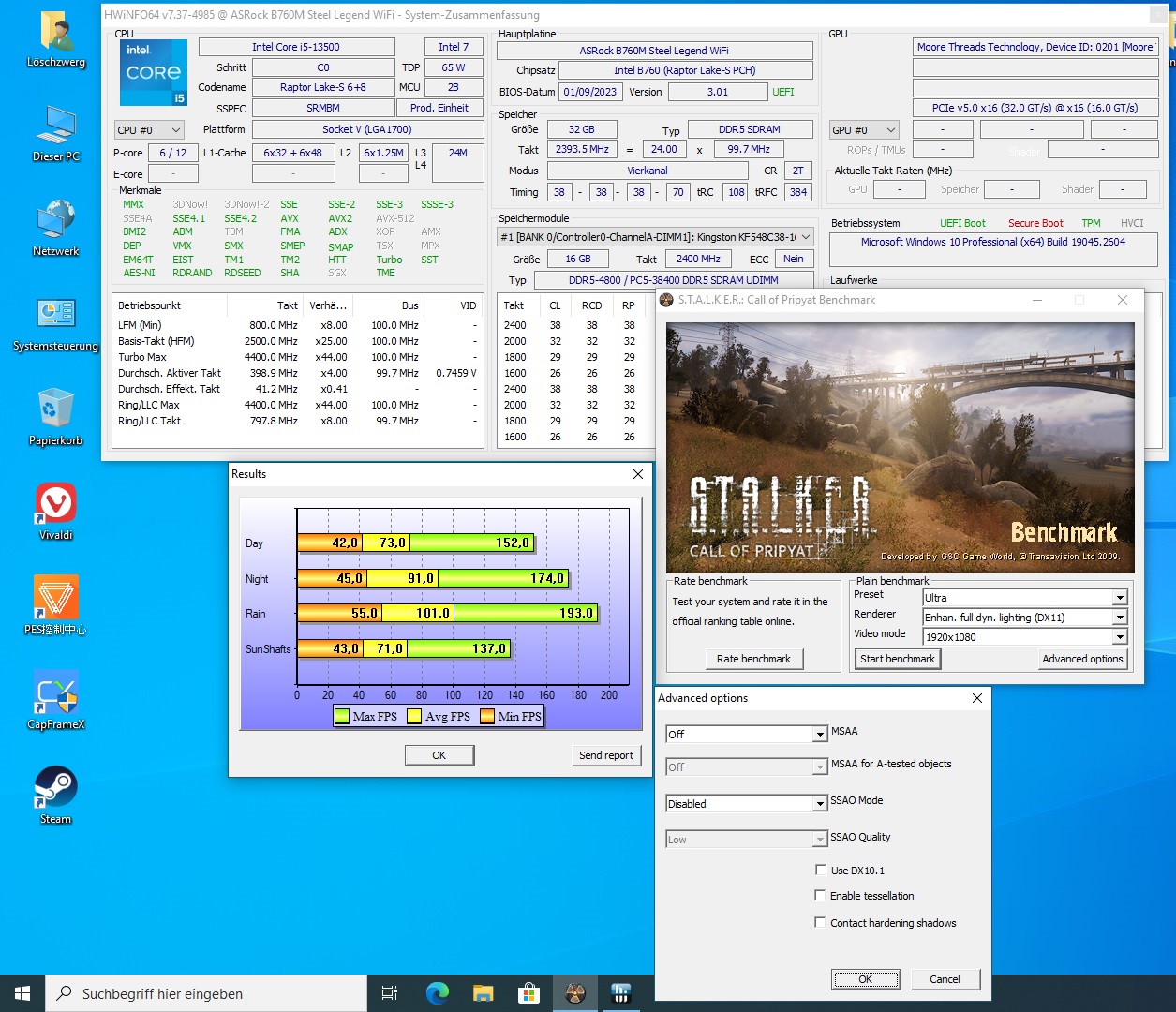Click the ASRock B760M Steel Legend WiFi field
The width and height of the screenshot is (1176, 1012).
[653, 51]
